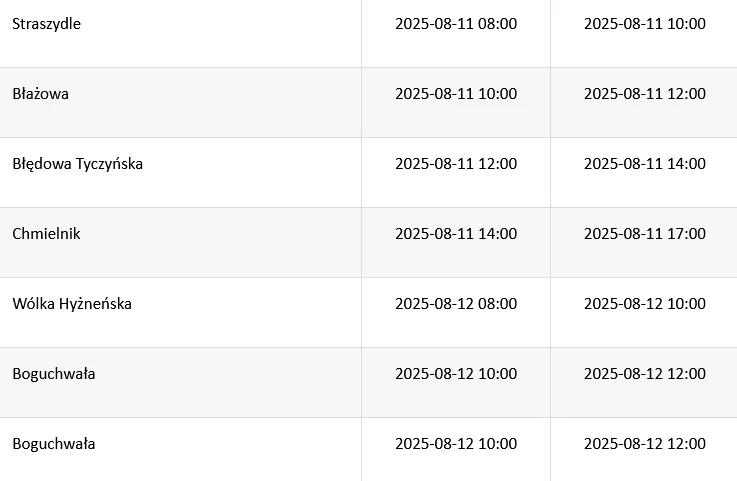
Task: Click the Chmielnik location entry
Action: pos(46,234)
